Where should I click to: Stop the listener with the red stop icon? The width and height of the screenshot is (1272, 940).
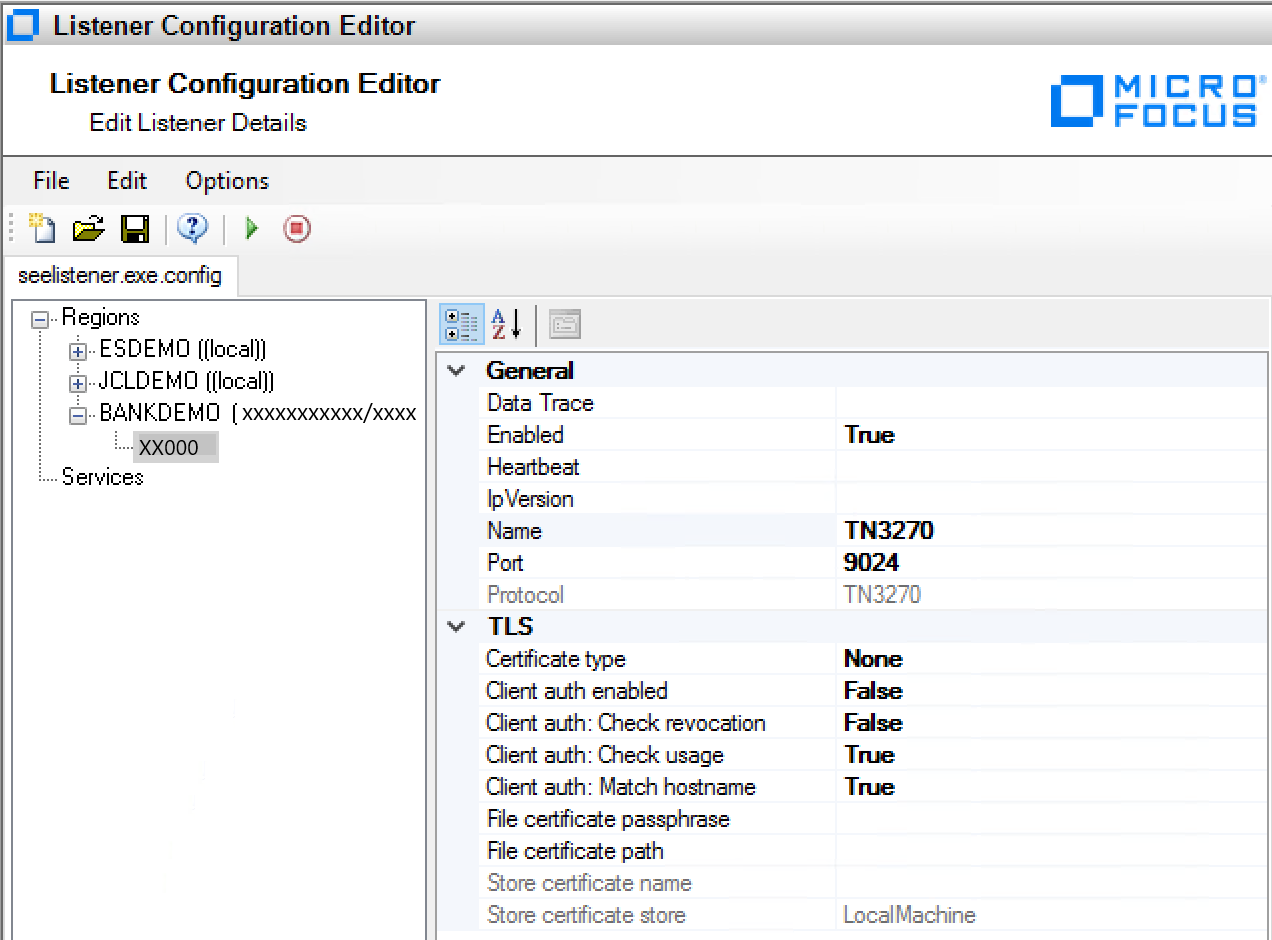point(297,228)
